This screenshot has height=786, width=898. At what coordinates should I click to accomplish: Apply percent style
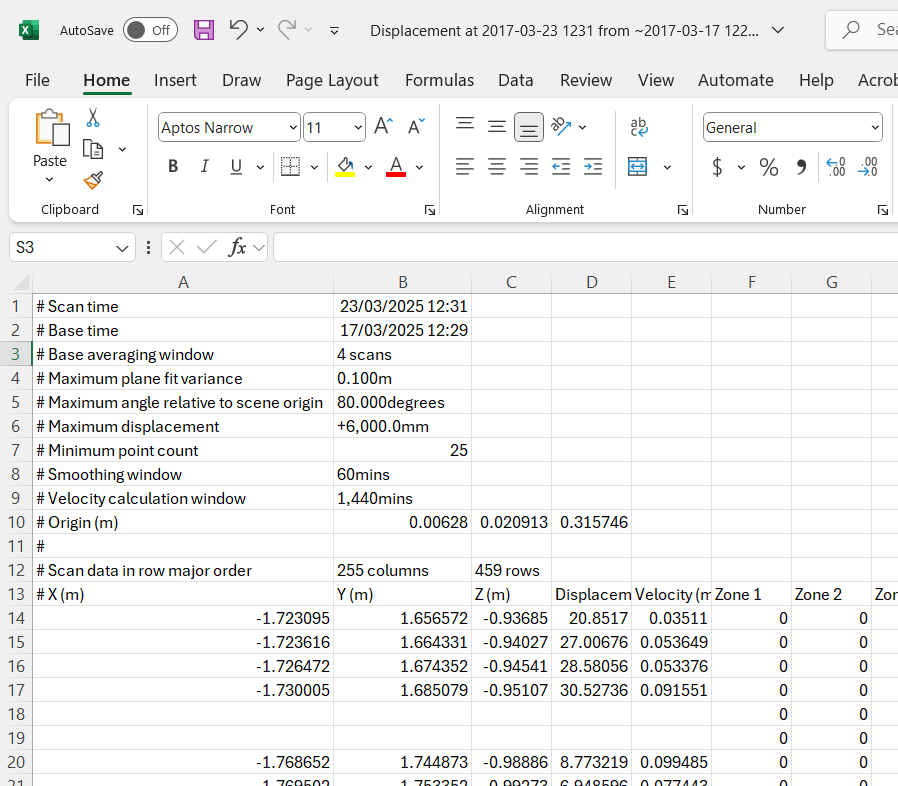pyautogui.click(x=769, y=167)
